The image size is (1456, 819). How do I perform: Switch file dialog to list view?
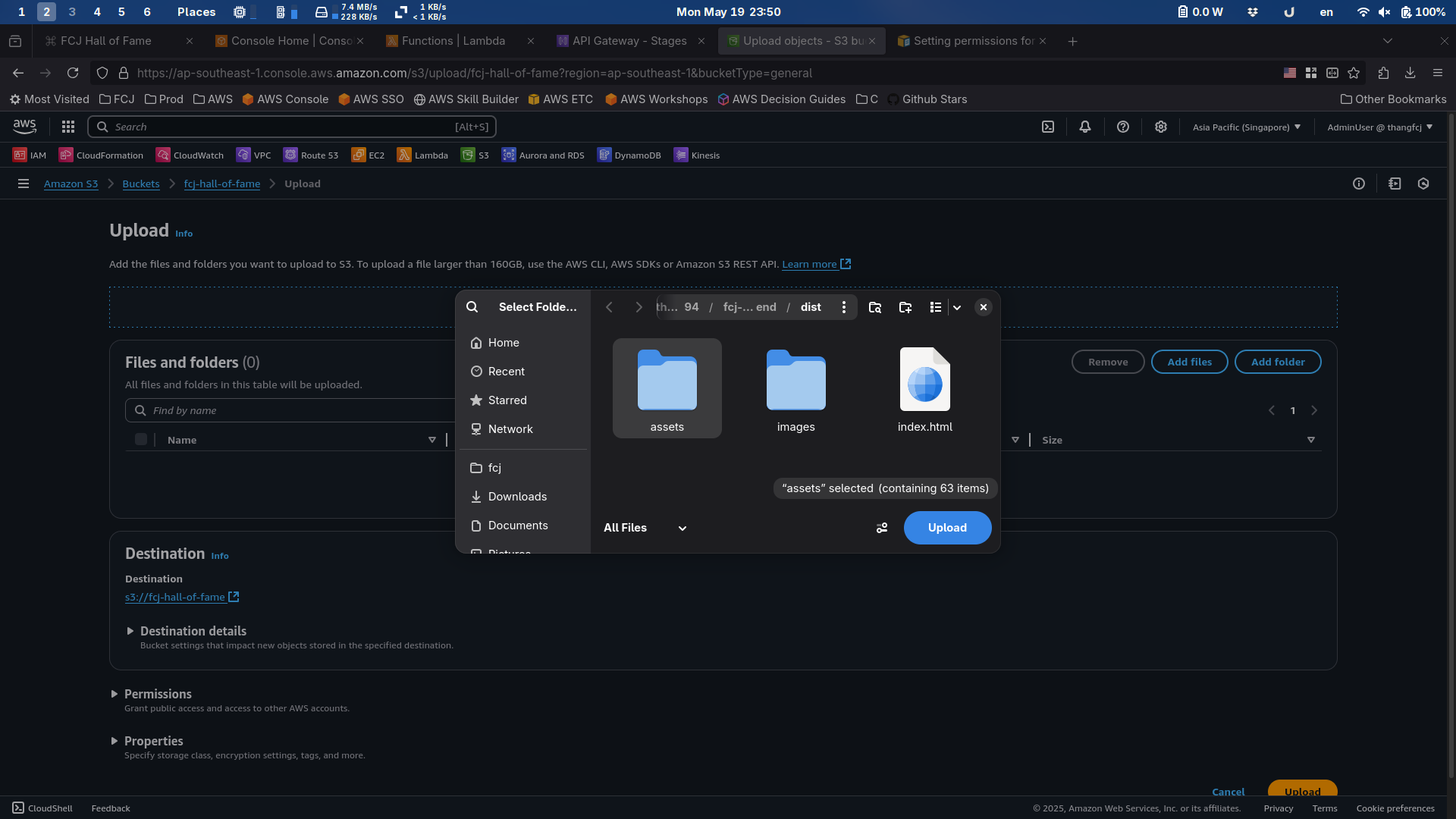[936, 307]
